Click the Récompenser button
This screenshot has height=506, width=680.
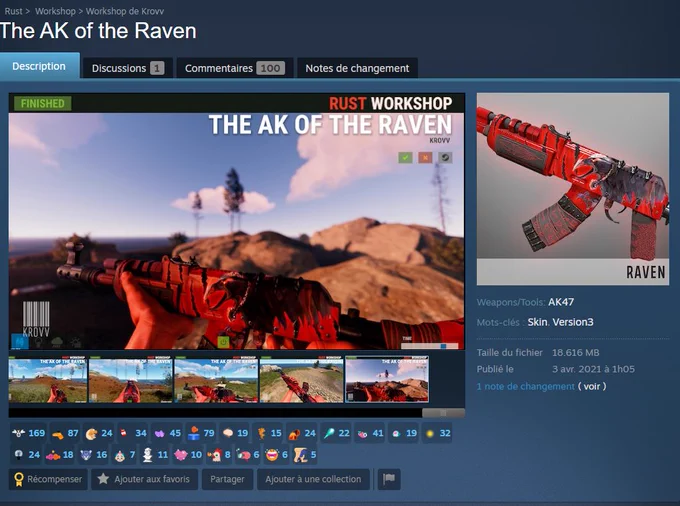point(48,479)
